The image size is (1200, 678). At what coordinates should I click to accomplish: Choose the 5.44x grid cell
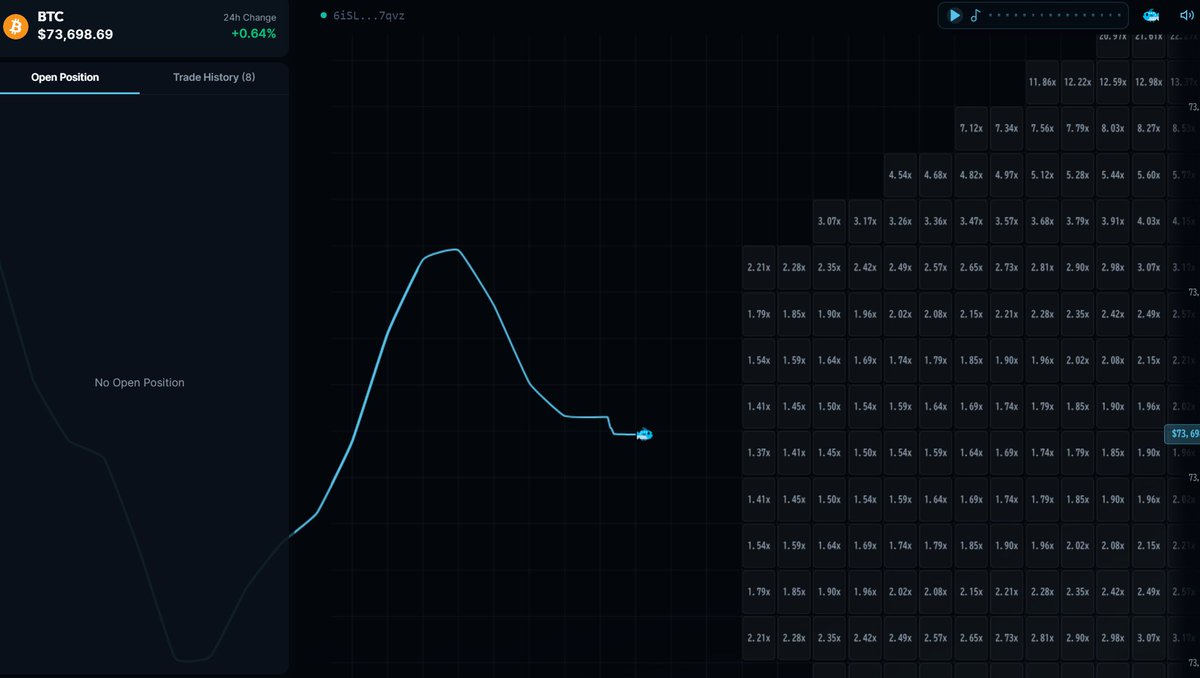coord(1113,175)
